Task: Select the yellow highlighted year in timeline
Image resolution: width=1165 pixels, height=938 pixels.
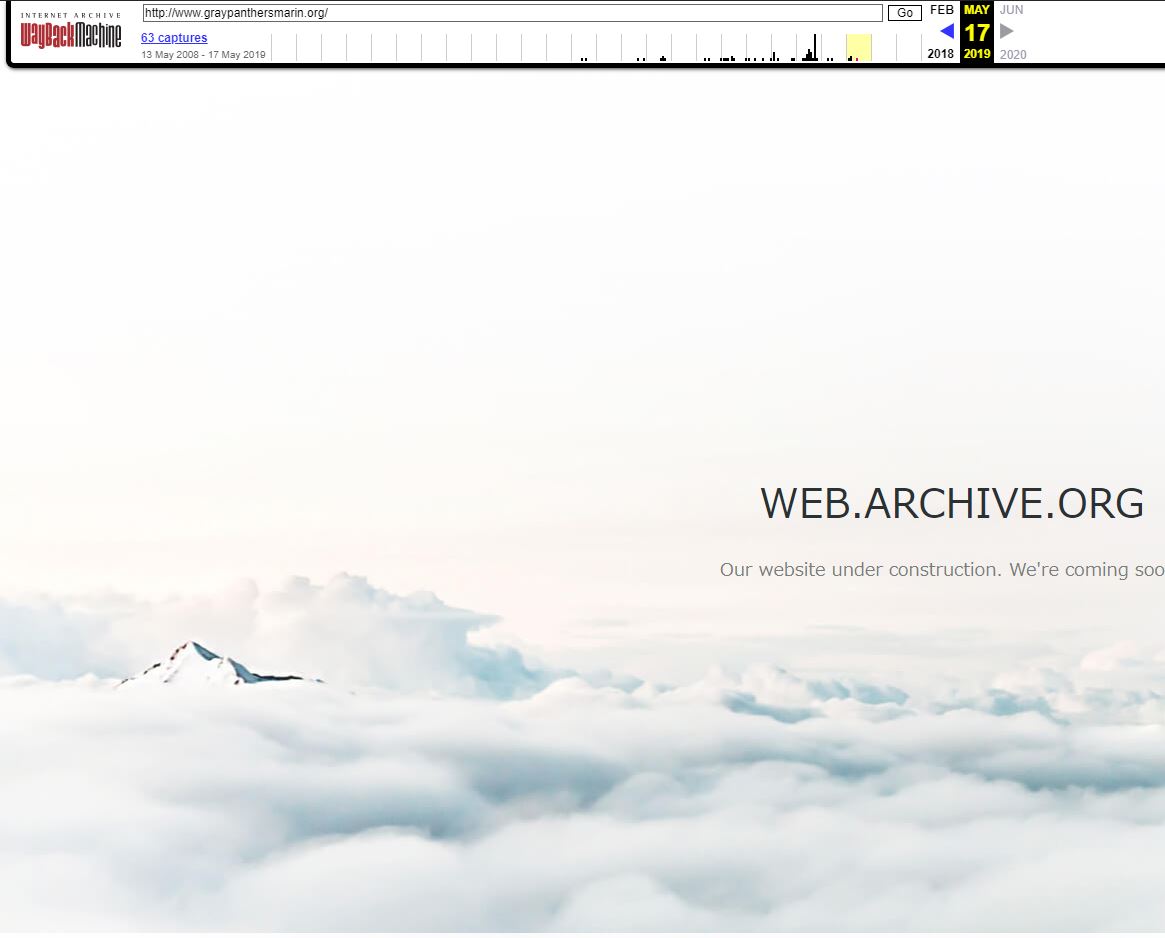Action: [x=858, y=47]
